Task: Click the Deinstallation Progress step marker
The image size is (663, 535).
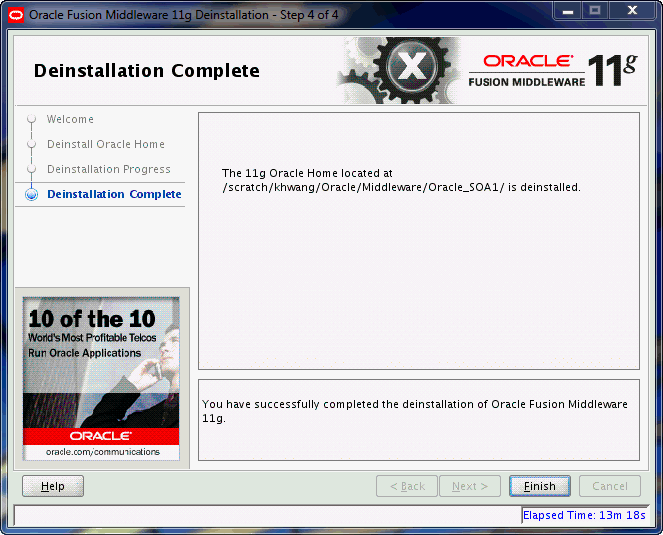Action: click(x=31, y=169)
